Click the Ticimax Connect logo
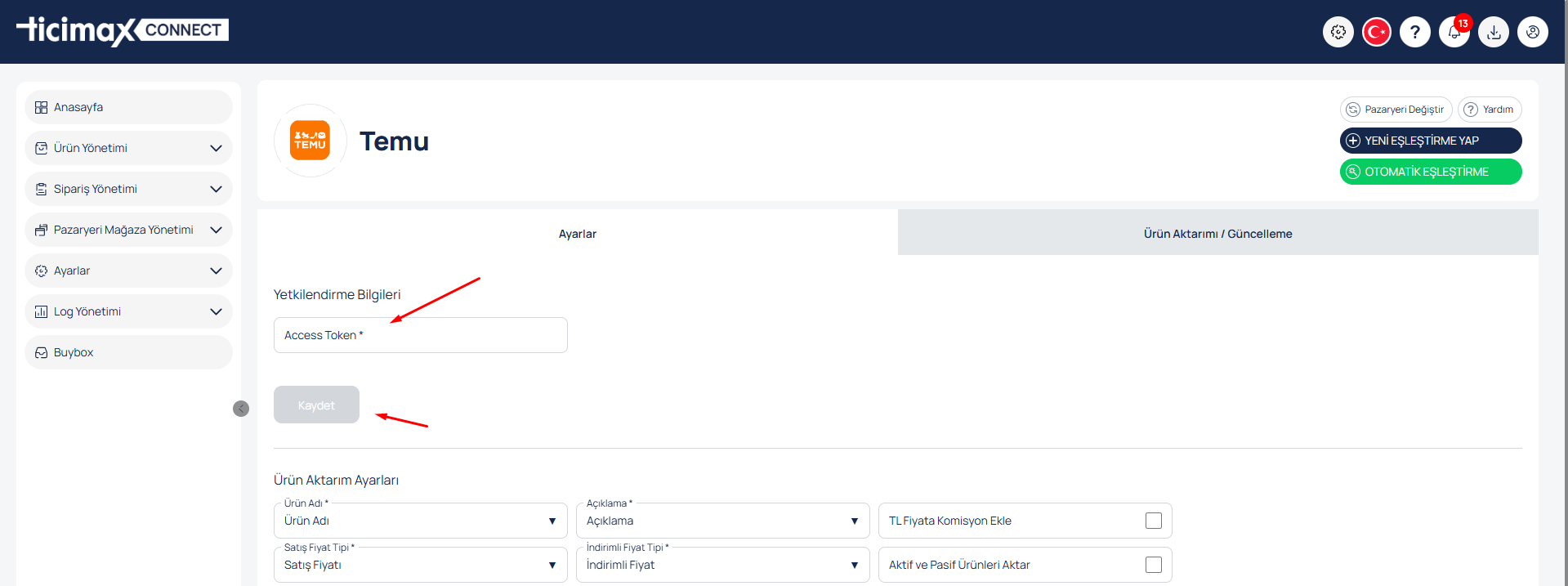 tap(123, 31)
